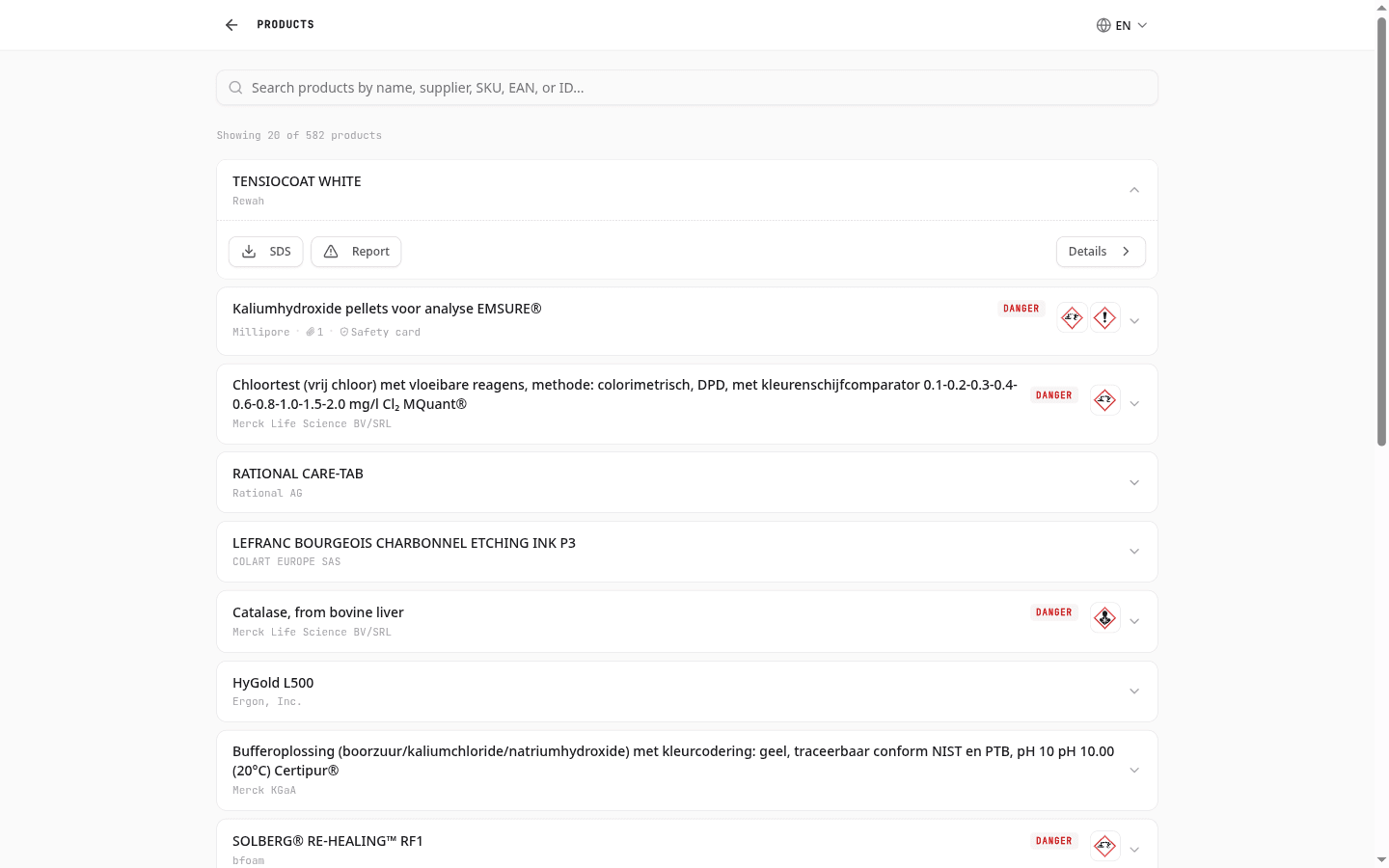Viewport: 1389px width, 868px height.
Task: Click the globe language icon
Action: click(x=1103, y=25)
